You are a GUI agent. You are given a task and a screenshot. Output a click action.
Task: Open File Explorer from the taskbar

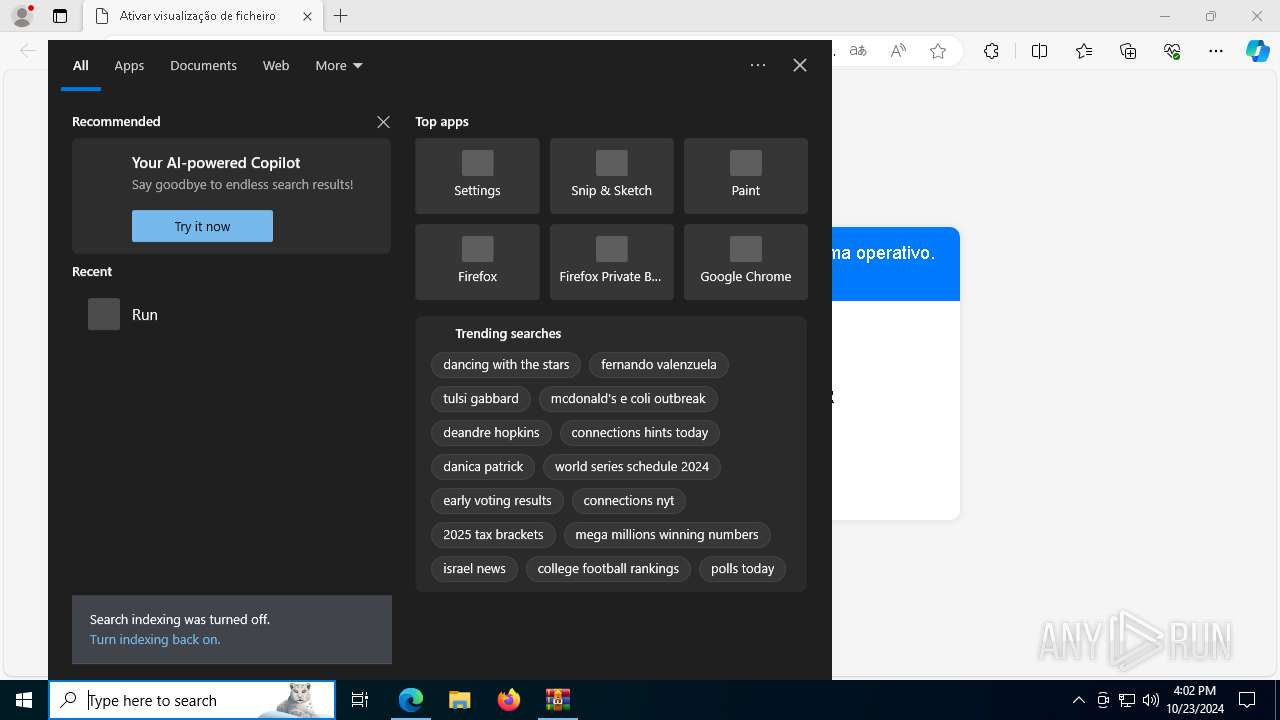pos(459,700)
